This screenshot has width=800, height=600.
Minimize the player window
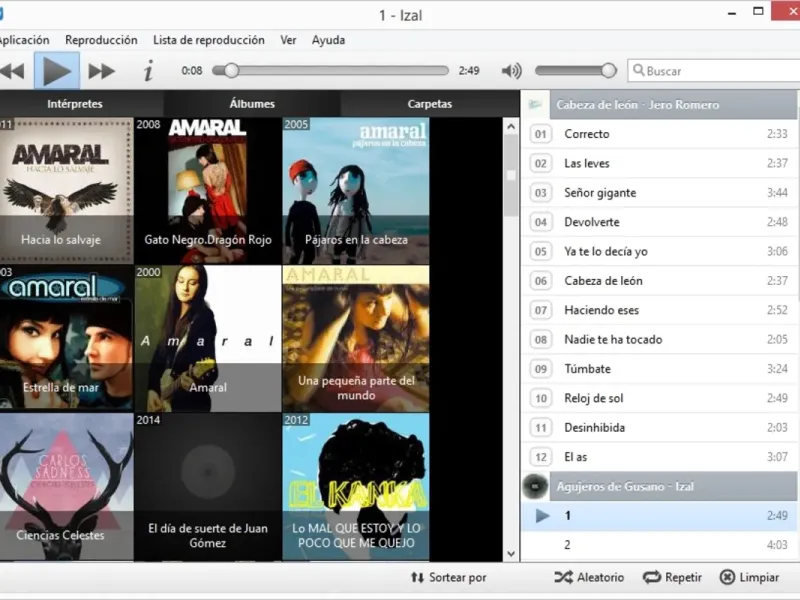(x=732, y=13)
